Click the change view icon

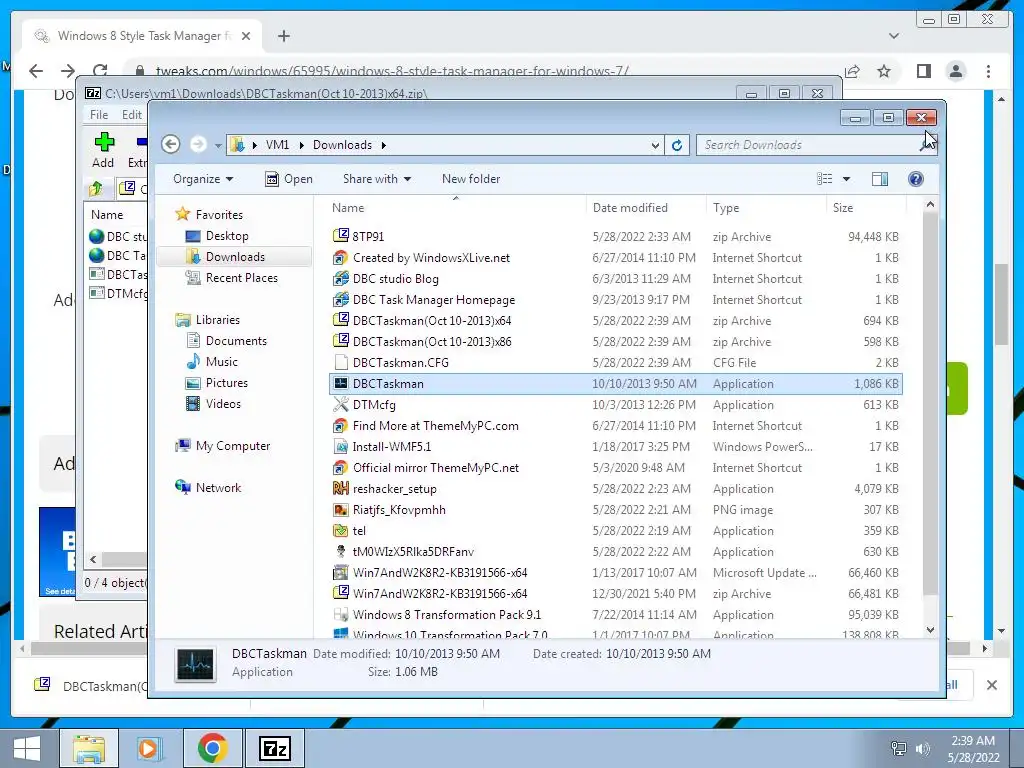(x=825, y=179)
